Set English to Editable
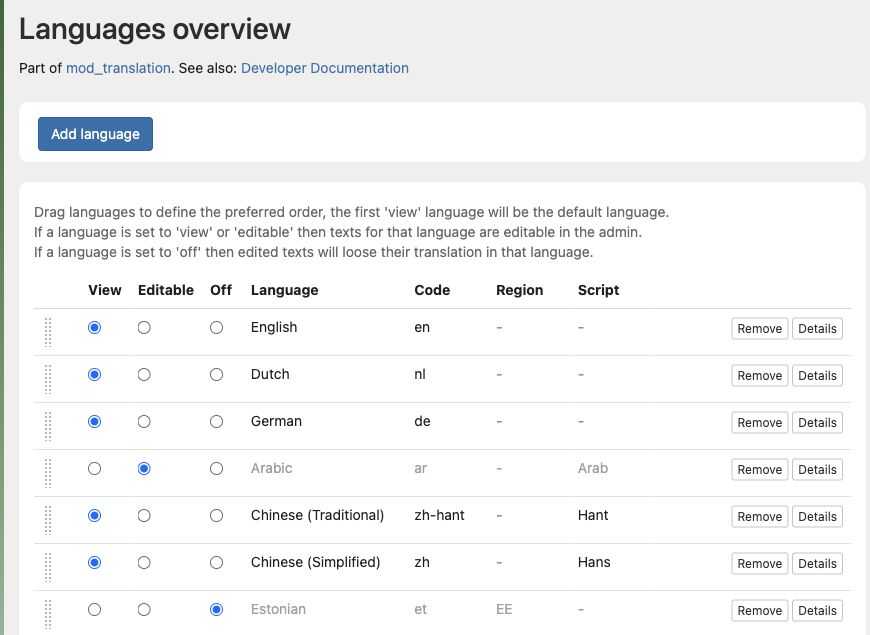Image resolution: width=870 pixels, height=635 pixels. tap(144, 327)
